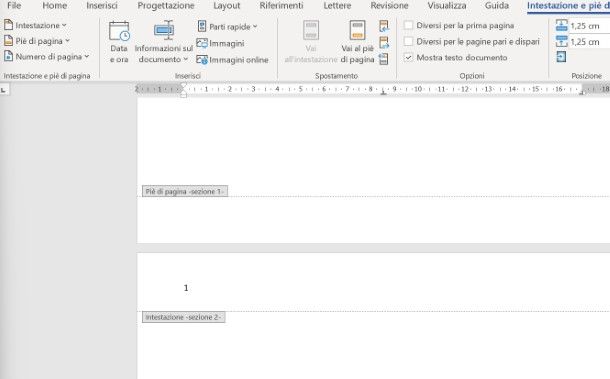This screenshot has height=379, width=610.
Task: Click the Data e ora calendar icon
Action: pos(119,31)
